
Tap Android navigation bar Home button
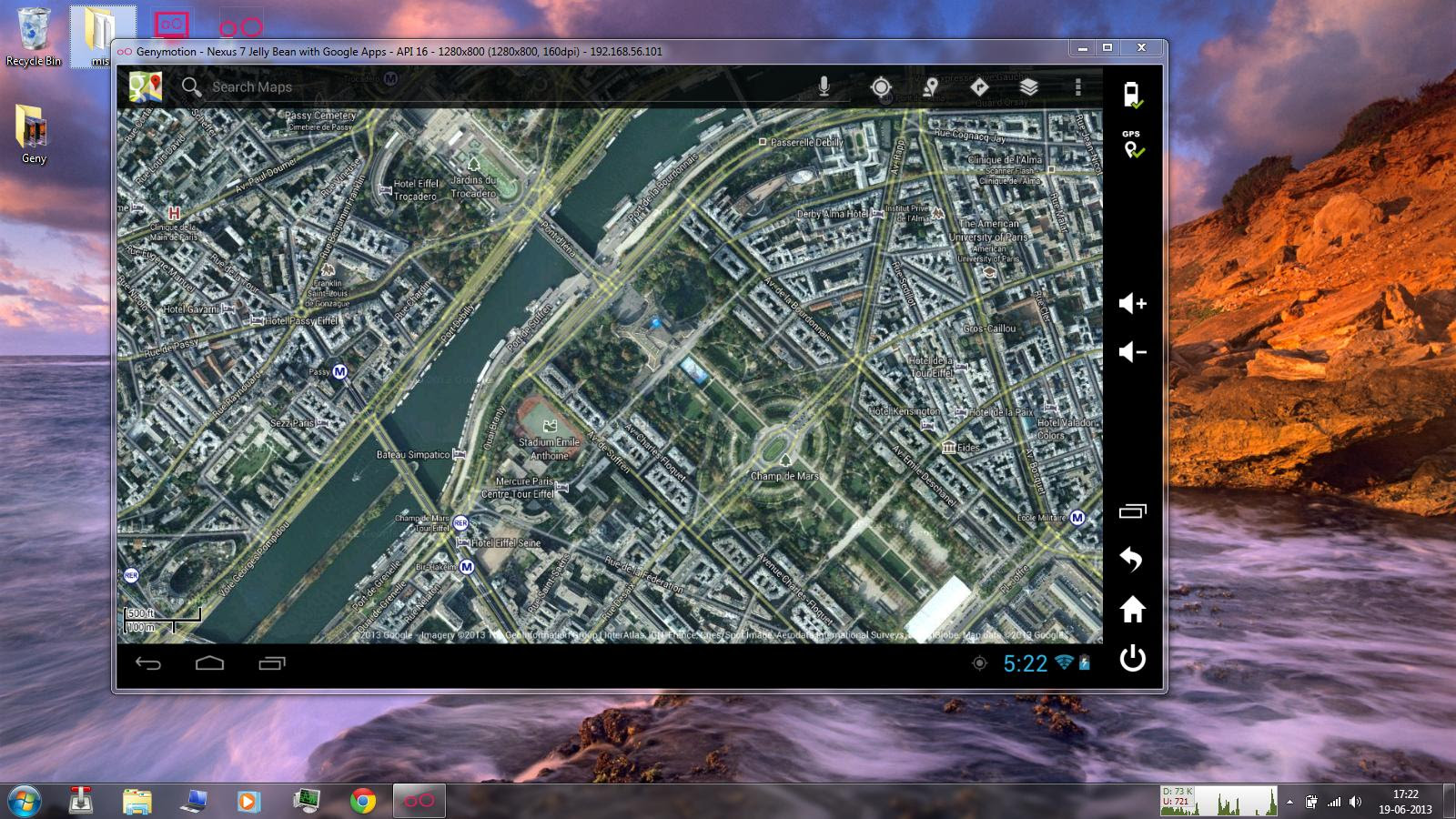[209, 663]
